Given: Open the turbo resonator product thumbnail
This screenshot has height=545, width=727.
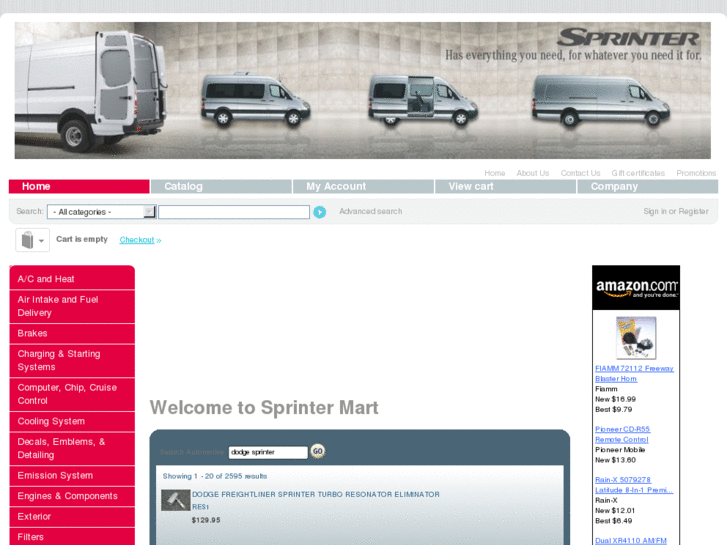Looking at the screenshot, I should point(175,500).
